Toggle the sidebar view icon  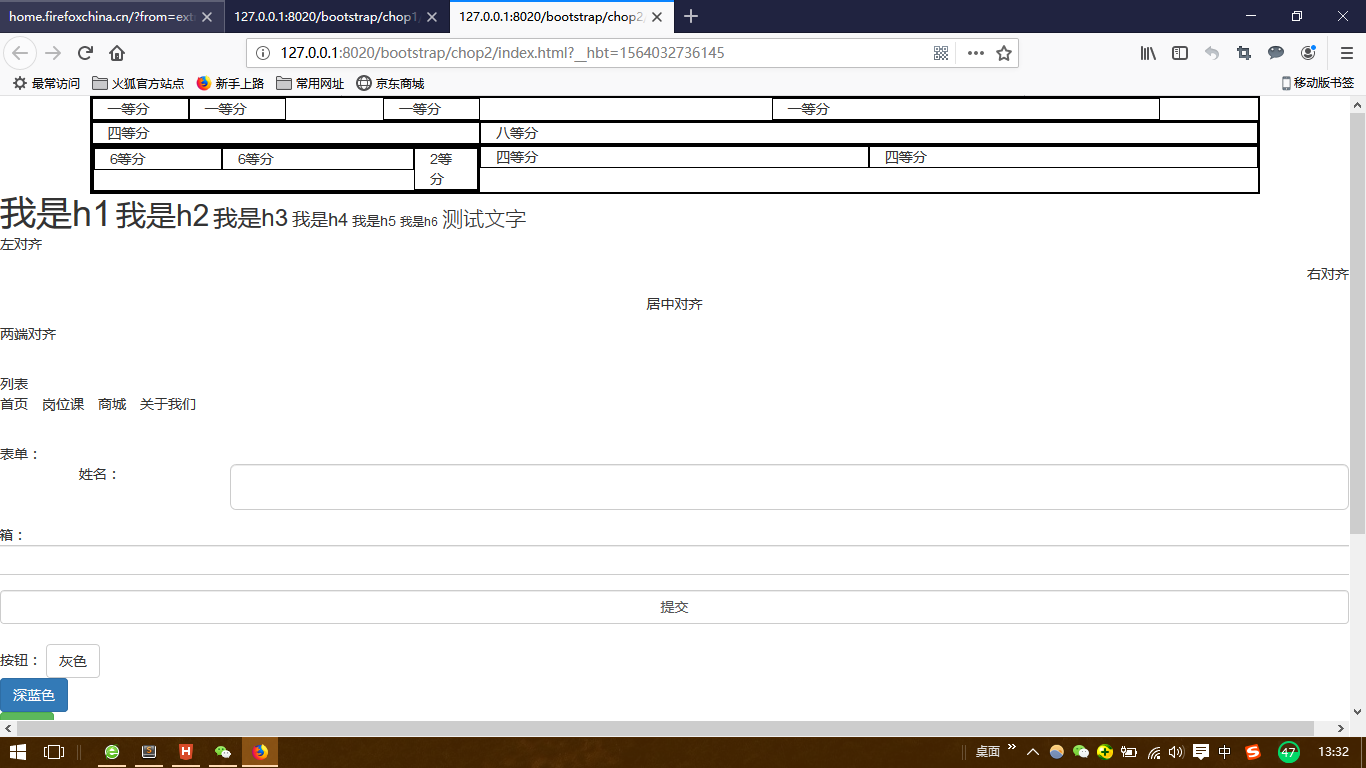(x=1180, y=53)
